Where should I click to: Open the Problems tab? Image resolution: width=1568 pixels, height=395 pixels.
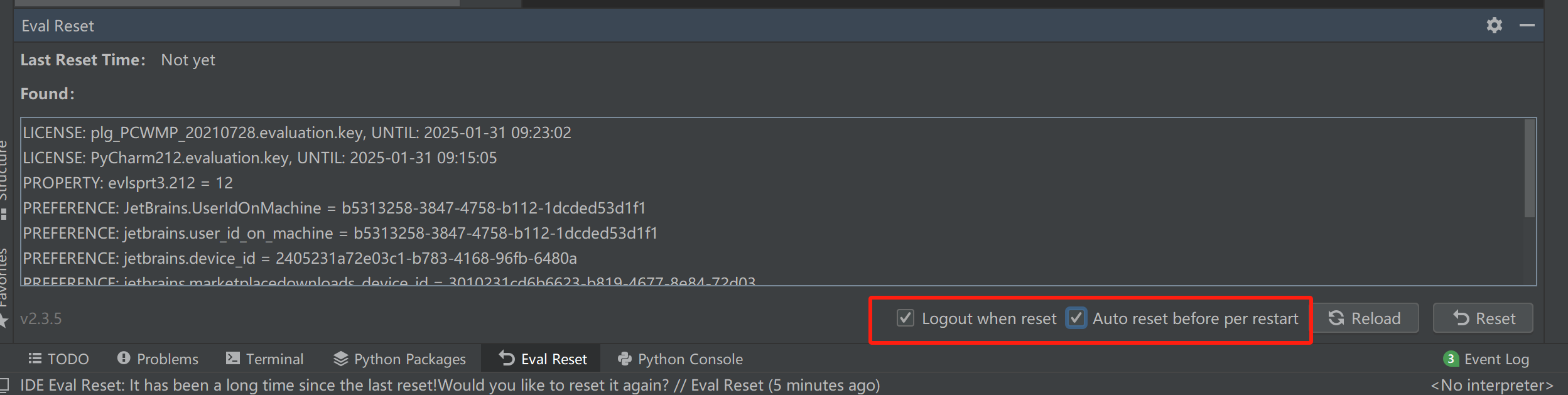click(158, 359)
